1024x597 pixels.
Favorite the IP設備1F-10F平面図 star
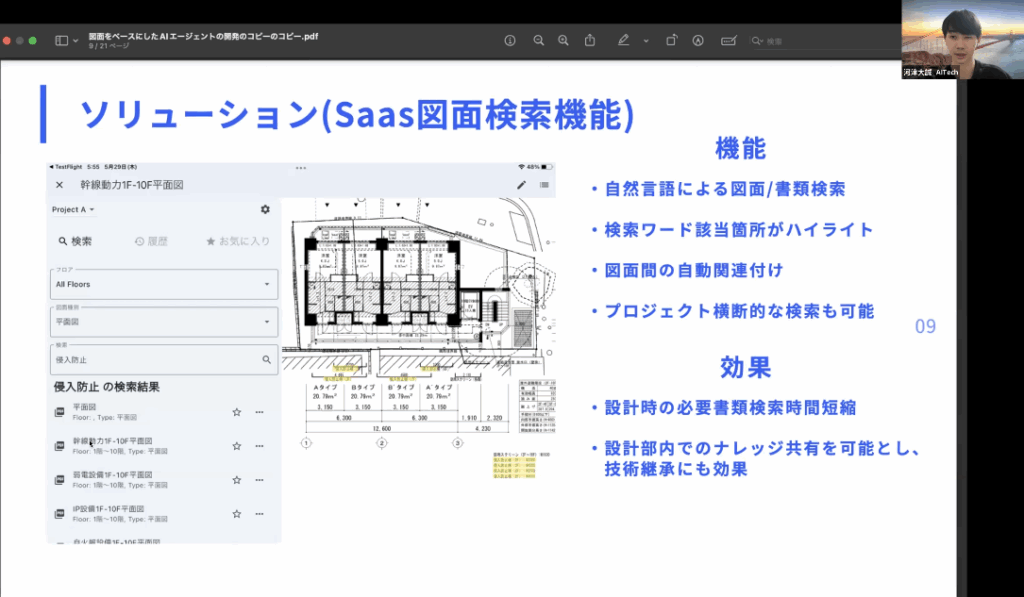(236, 514)
